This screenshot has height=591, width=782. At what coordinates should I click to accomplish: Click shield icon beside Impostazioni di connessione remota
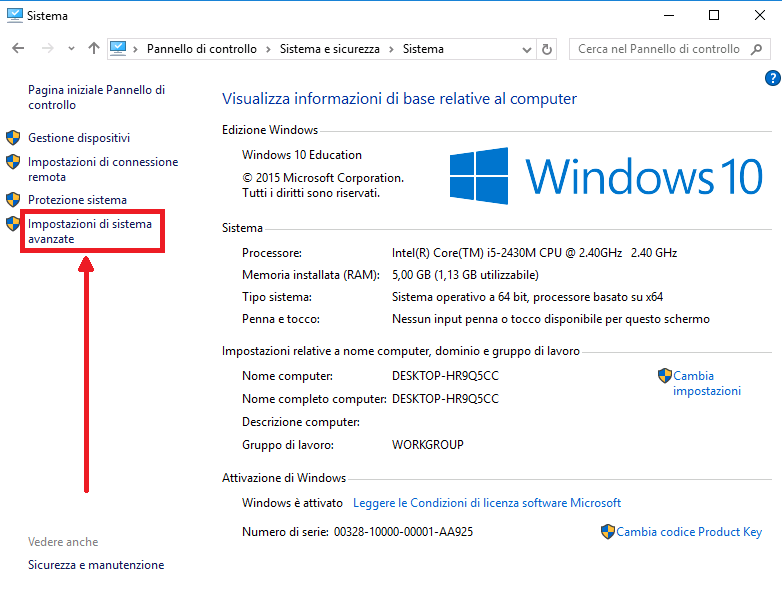(13, 162)
